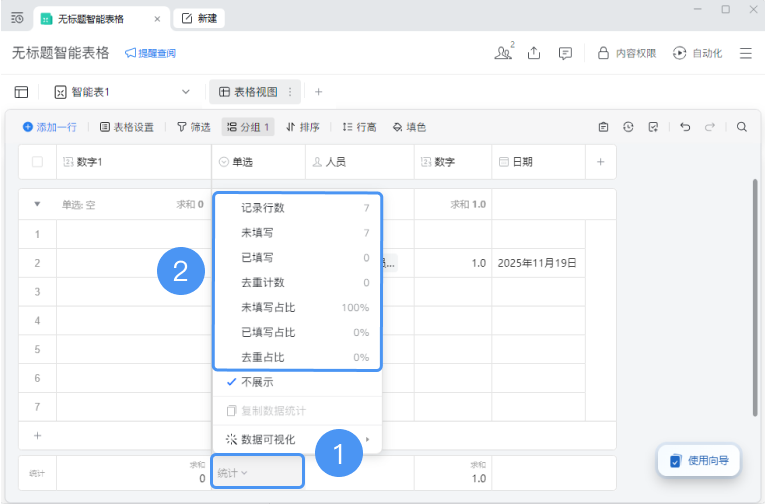Image resolution: width=765 pixels, height=504 pixels.
Task: Select 已填写 statistic
Action: pyautogui.click(x=297, y=258)
